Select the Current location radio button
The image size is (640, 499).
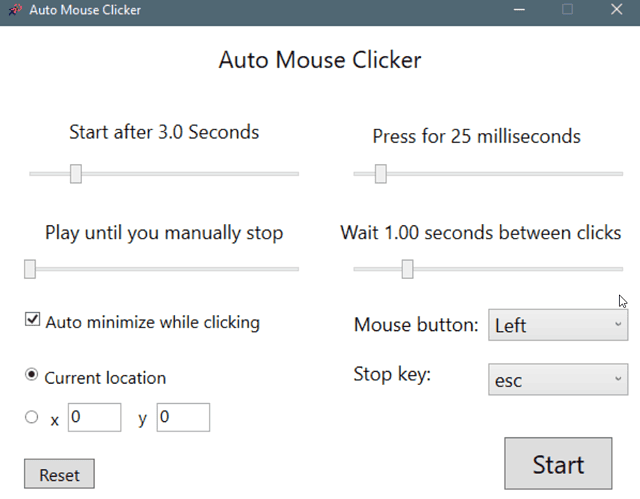[31, 375]
